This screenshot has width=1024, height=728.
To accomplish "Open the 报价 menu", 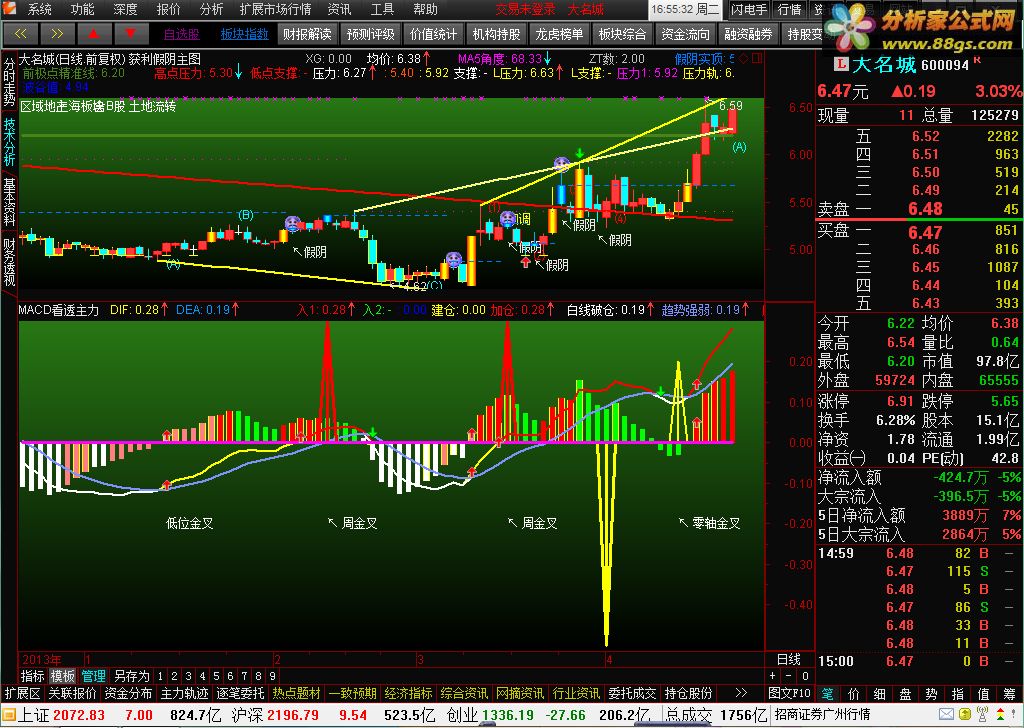I will [x=168, y=9].
